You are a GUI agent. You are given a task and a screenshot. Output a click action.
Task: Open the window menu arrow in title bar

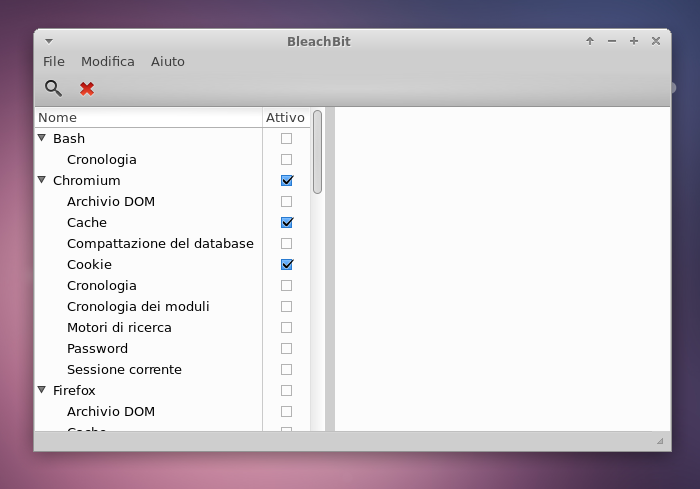pos(49,42)
